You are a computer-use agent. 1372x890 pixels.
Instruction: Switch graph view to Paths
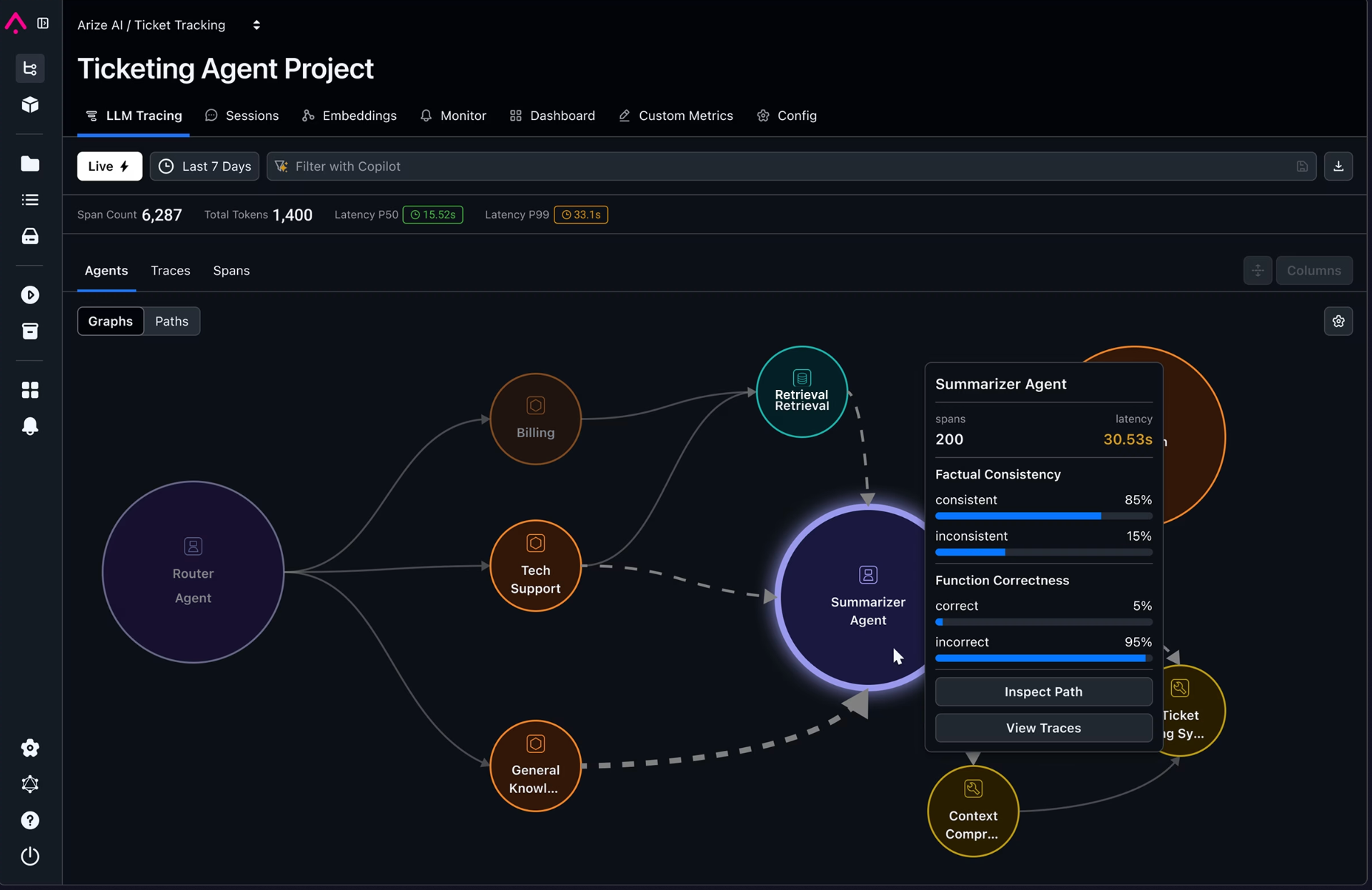[171, 321]
